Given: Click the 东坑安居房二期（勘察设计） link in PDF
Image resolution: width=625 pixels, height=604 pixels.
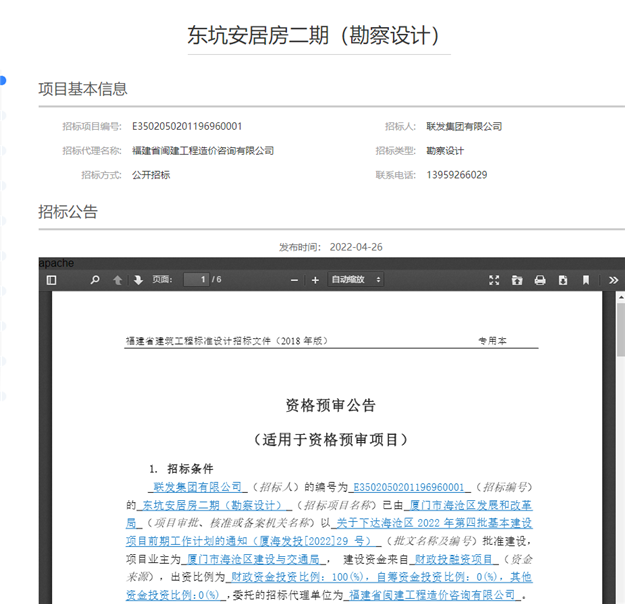Looking at the screenshot, I should [x=212, y=505].
